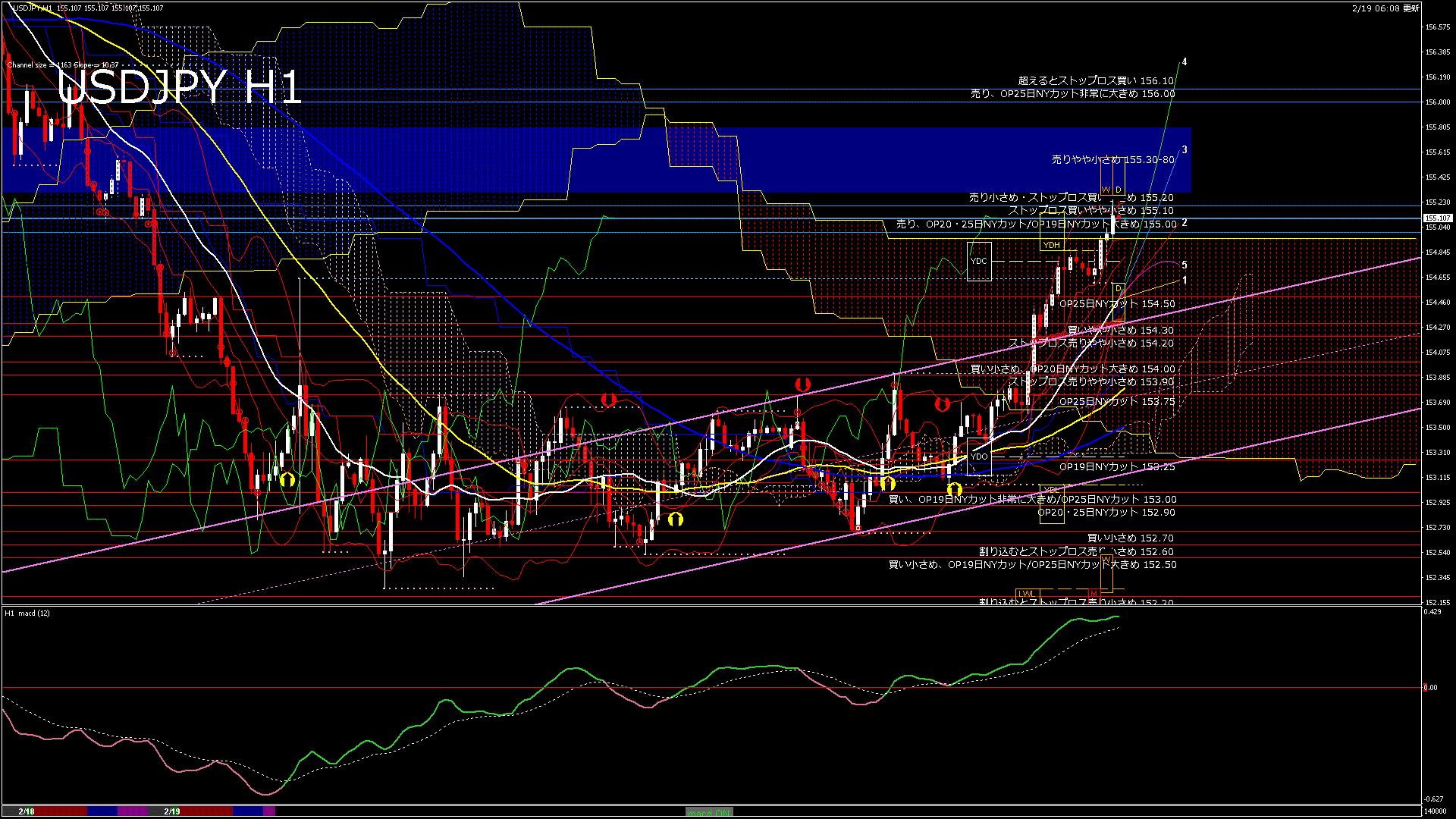Click projection line label number 4
This screenshot has width=1456, height=819.
(x=1185, y=62)
